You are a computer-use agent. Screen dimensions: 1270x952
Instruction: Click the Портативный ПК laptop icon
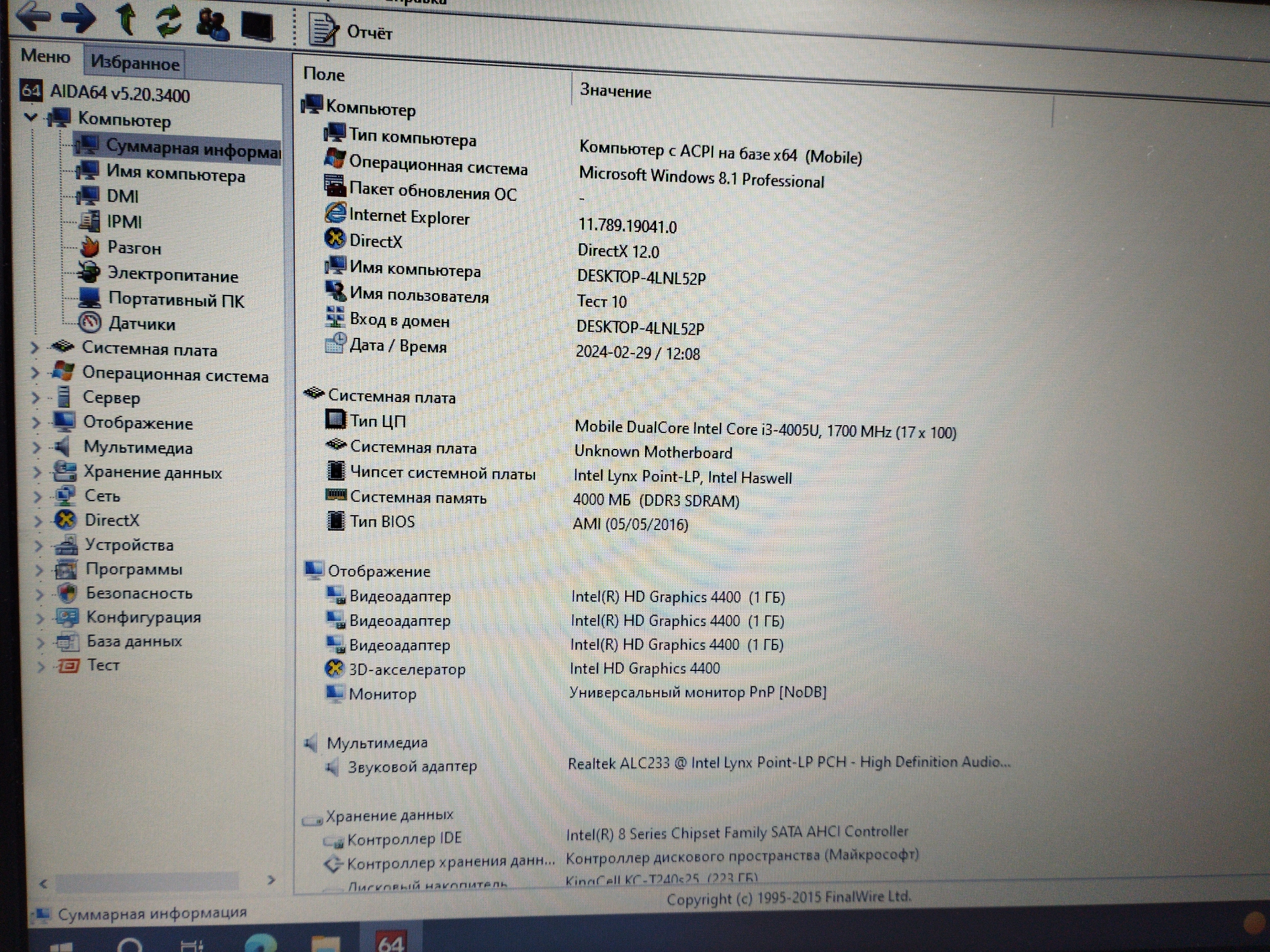(x=89, y=298)
